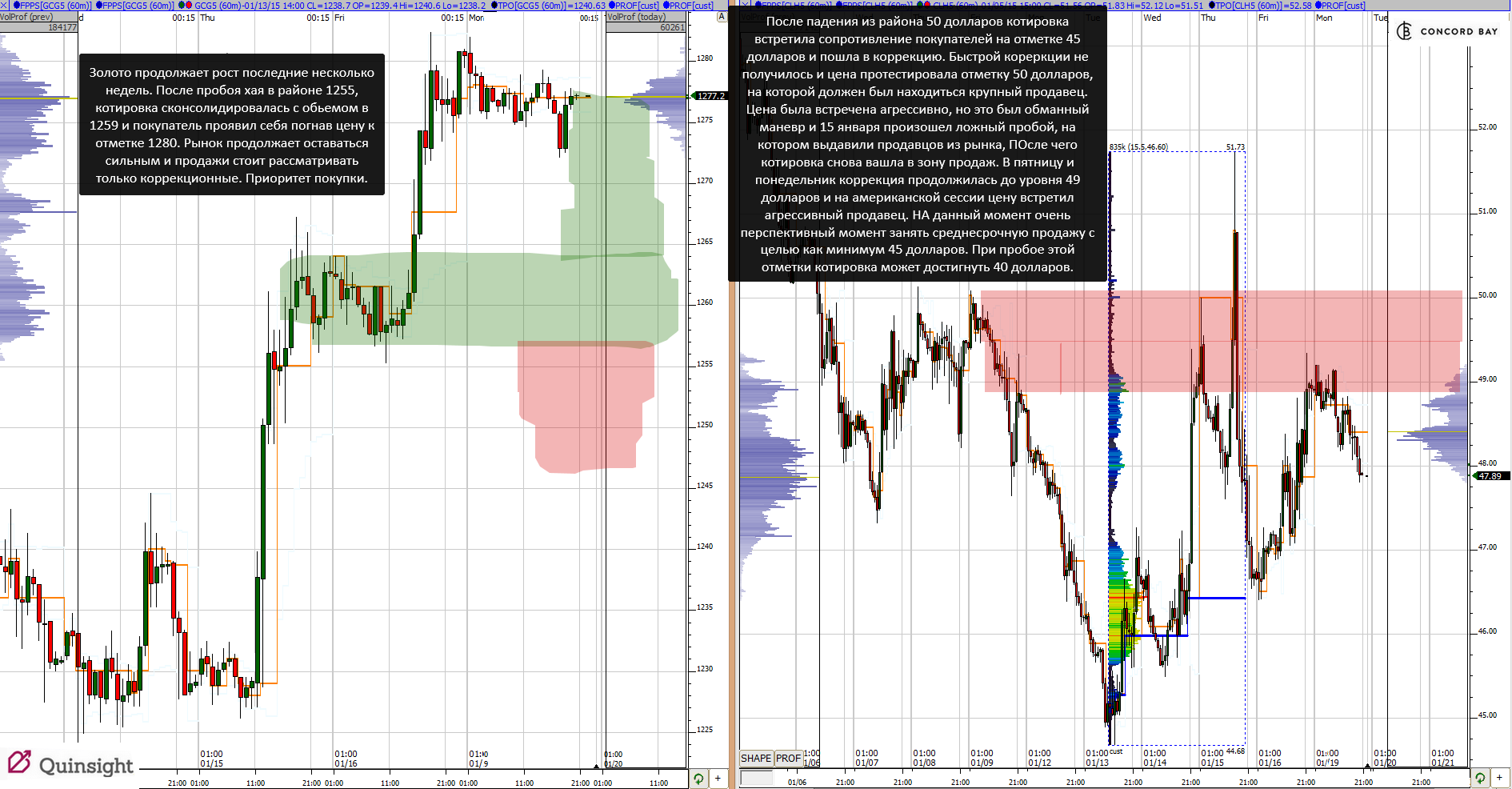
Task: Toggle the TPO[GCG5 (60m)] indicator dot
Action: pos(494,5)
